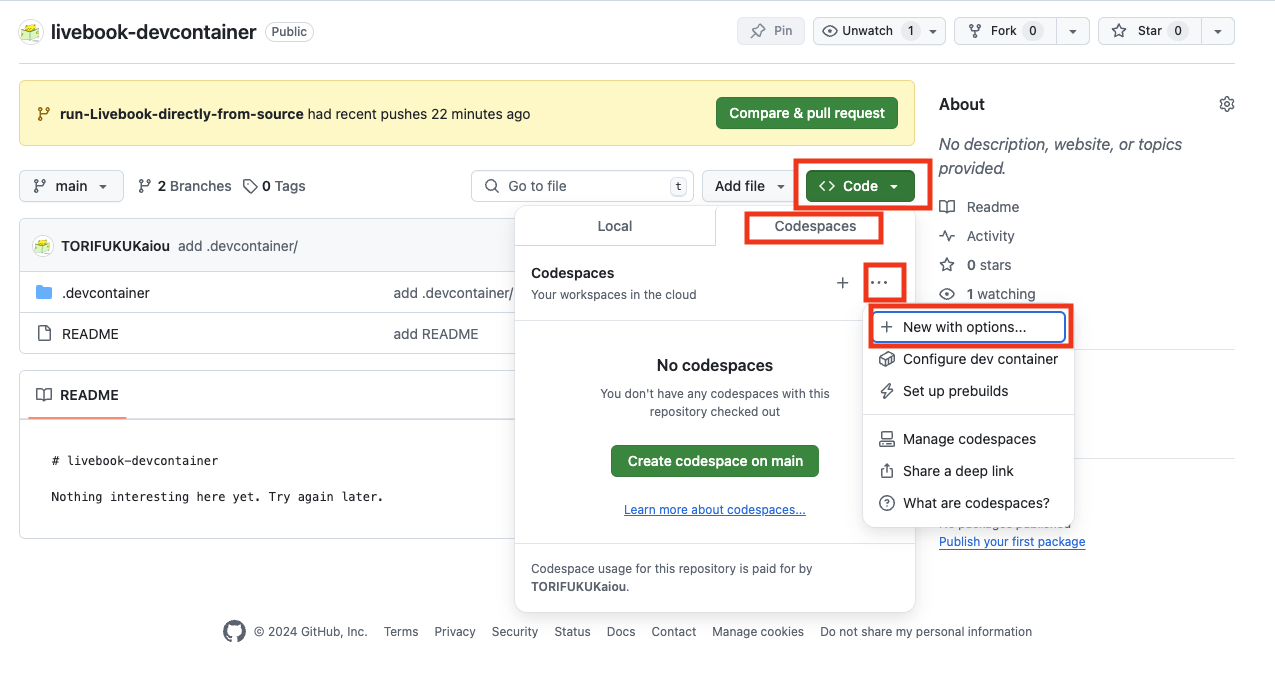Switch to the Local tab
The height and width of the screenshot is (690, 1275).
click(x=614, y=226)
